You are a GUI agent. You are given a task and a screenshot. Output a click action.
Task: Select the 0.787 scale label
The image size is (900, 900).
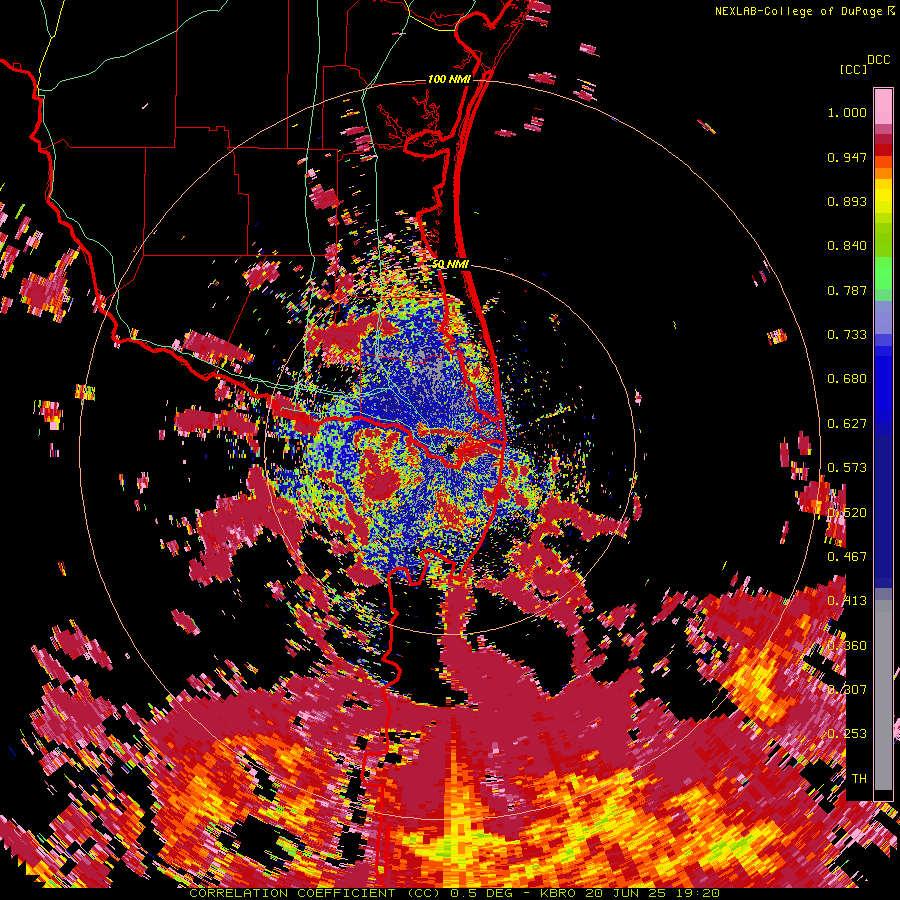847,290
